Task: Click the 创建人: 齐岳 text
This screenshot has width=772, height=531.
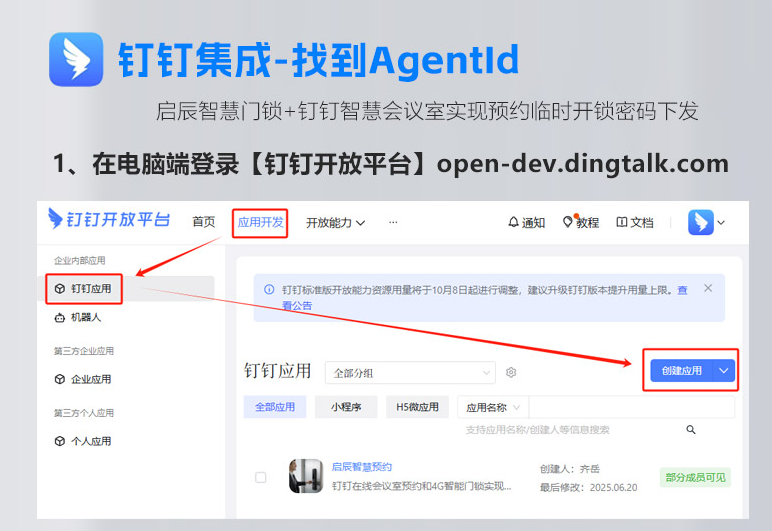Action: click(x=570, y=469)
